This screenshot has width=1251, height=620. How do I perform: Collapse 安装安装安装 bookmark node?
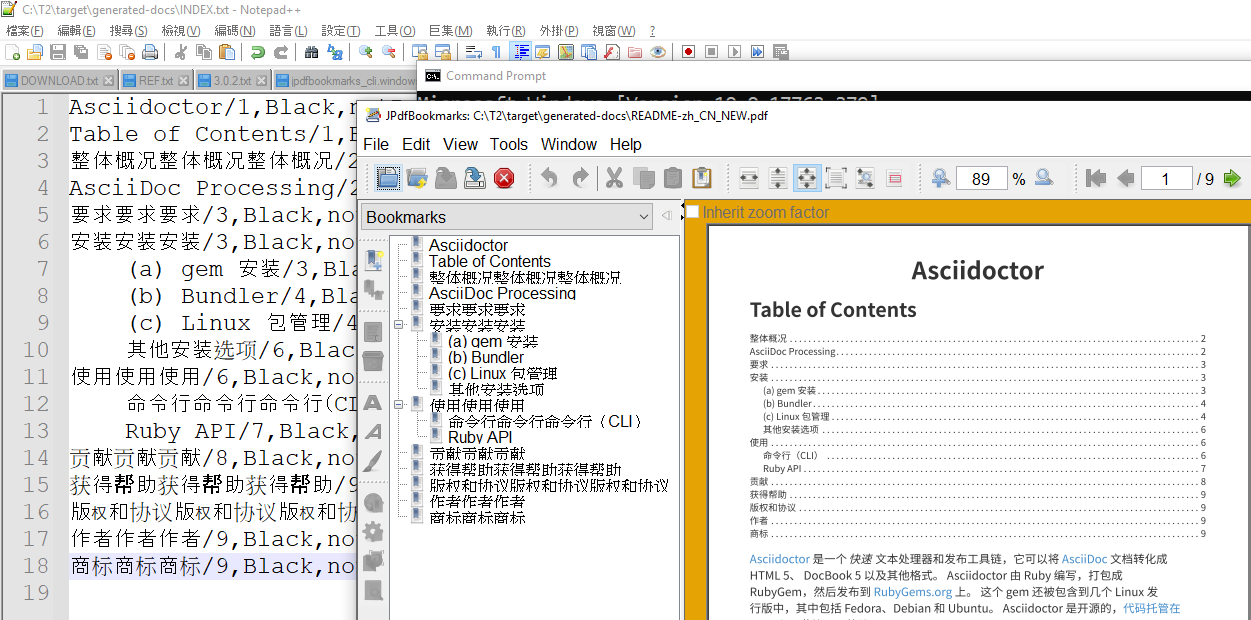coord(399,325)
